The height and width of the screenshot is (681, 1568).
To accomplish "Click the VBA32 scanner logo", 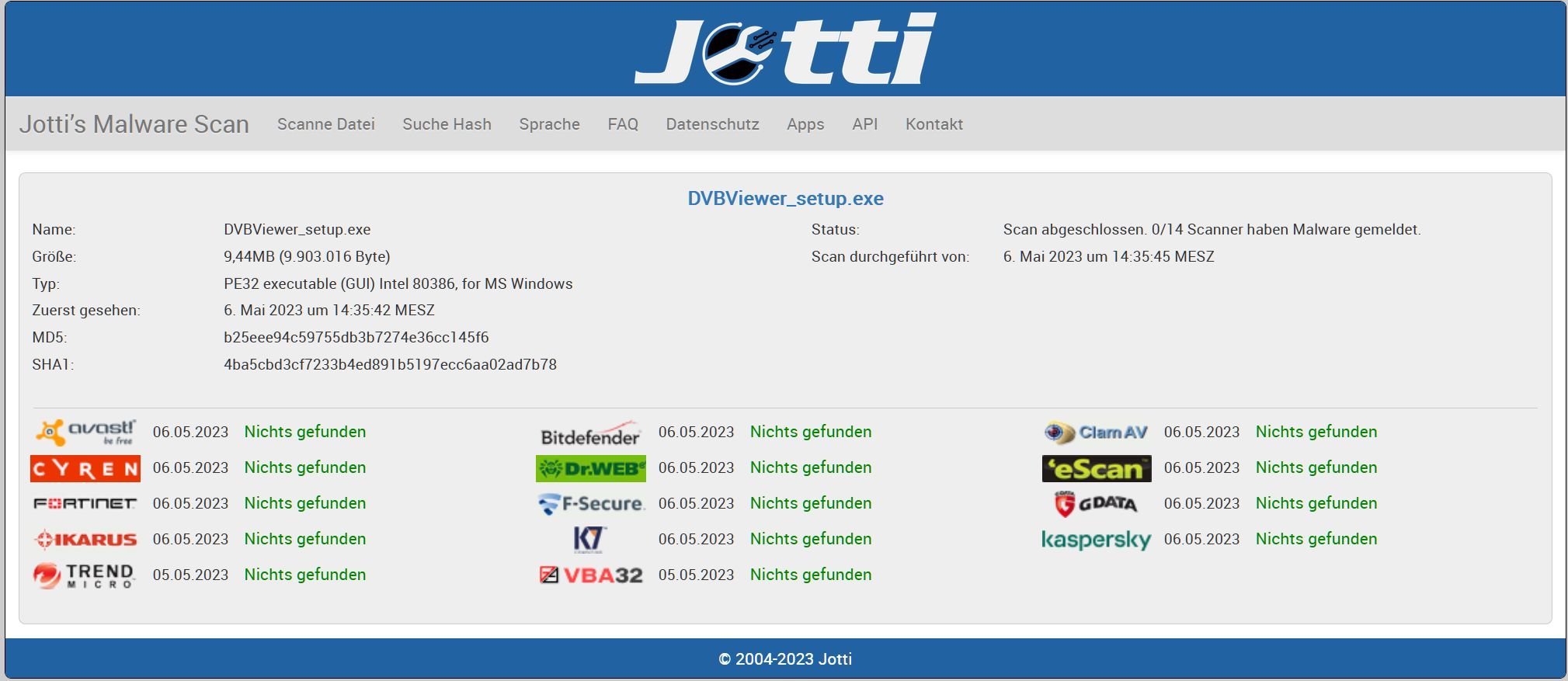I will (591, 575).
